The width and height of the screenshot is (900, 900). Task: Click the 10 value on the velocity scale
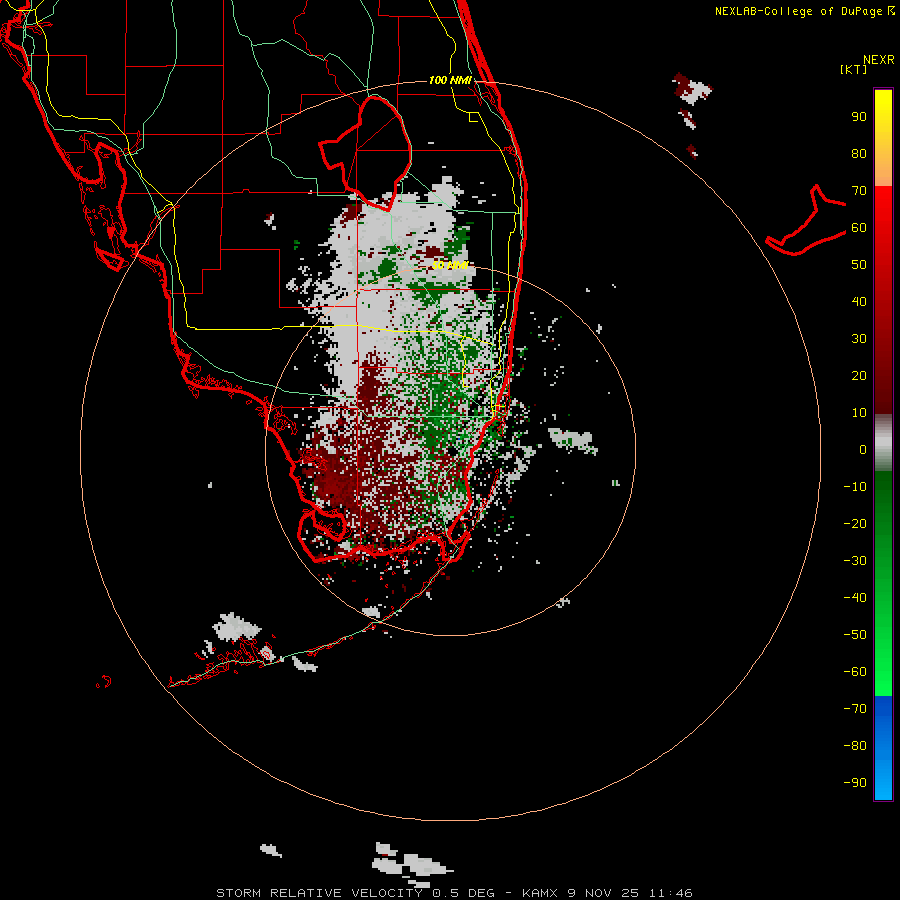pos(859,413)
